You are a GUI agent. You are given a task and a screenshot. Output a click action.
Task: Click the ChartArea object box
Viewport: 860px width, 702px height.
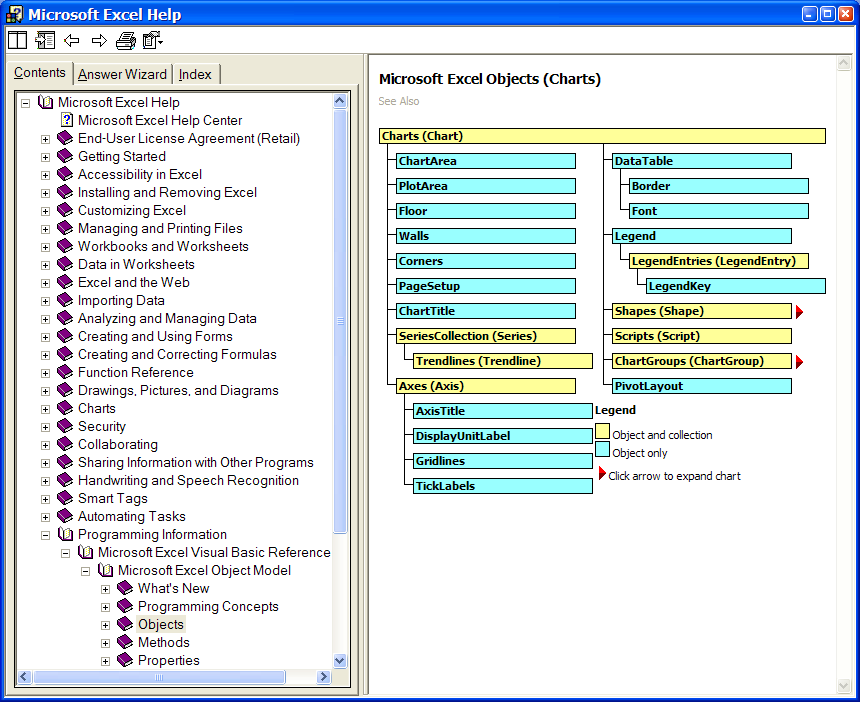click(x=485, y=161)
